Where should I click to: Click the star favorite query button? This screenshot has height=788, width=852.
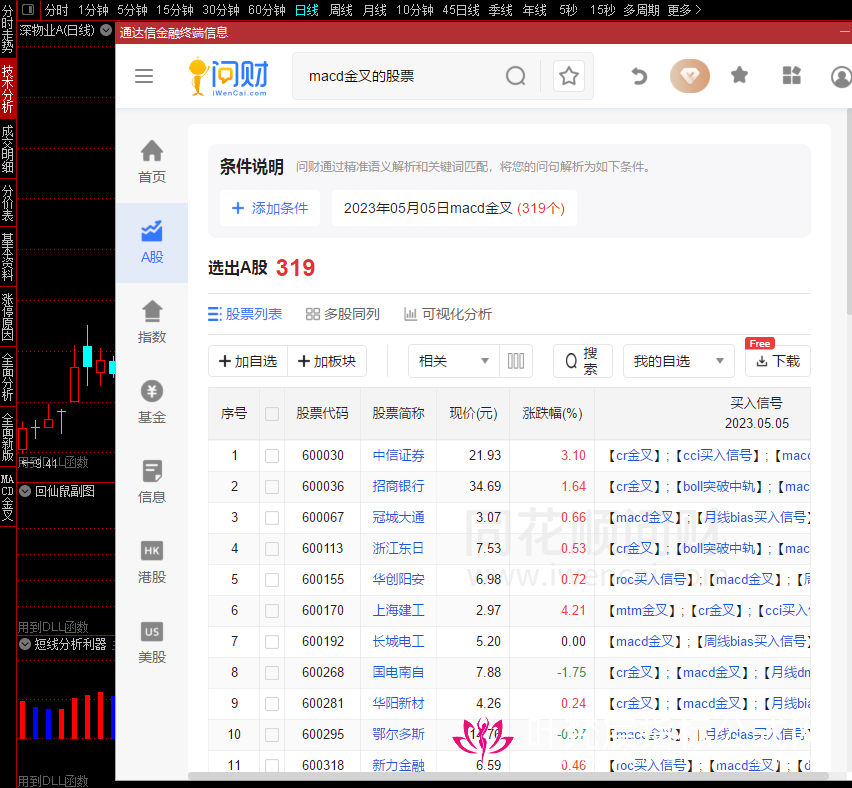click(x=569, y=76)
